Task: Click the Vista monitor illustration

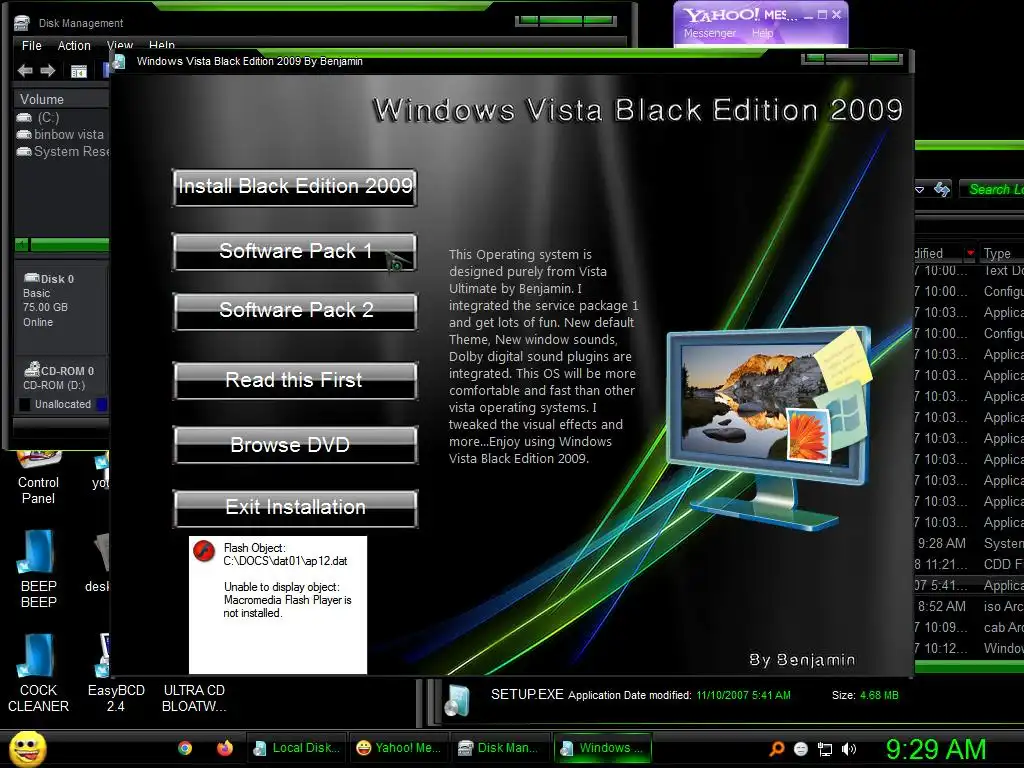Action: click(x=769, y=427)
